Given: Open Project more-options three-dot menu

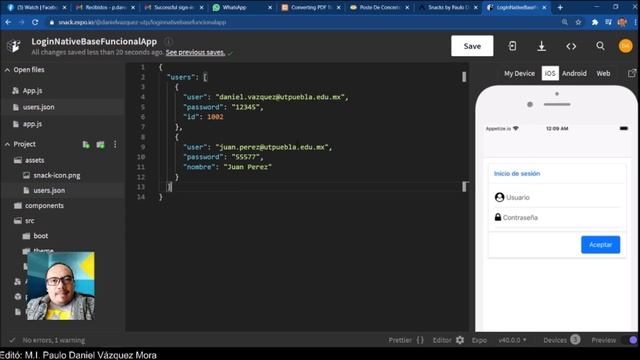Looking at the screenshot, I should coord(115,144).
